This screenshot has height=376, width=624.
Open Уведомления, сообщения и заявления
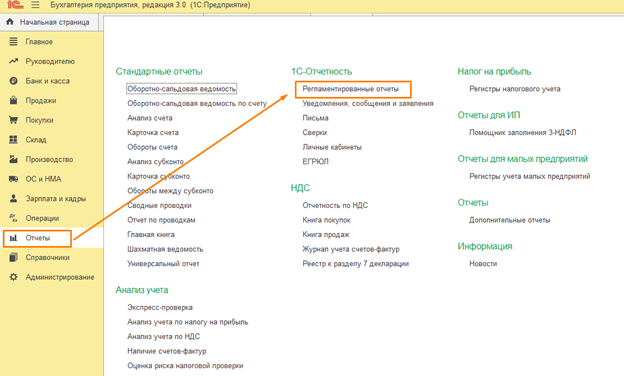click(368, 103)
